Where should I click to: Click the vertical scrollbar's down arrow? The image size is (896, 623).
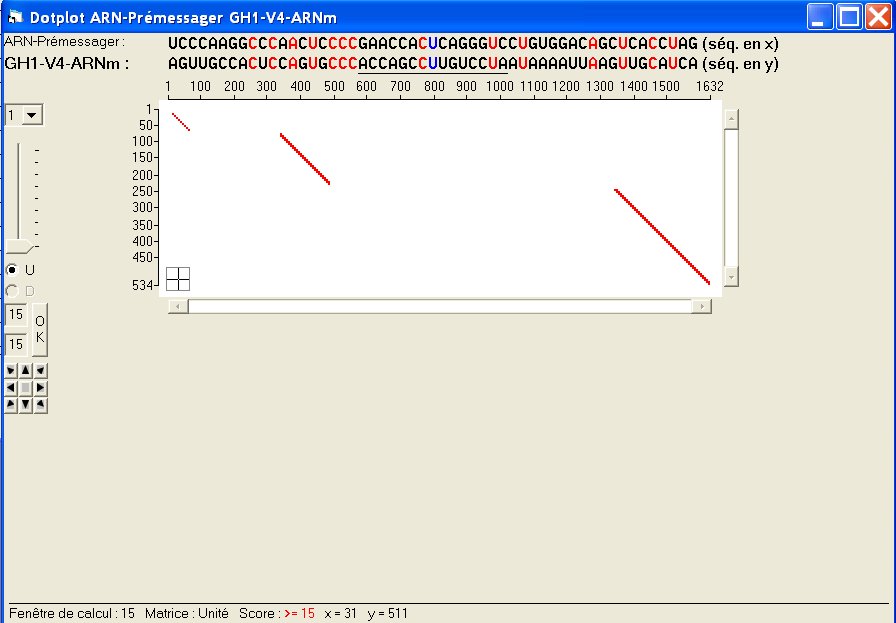(731, 277)
